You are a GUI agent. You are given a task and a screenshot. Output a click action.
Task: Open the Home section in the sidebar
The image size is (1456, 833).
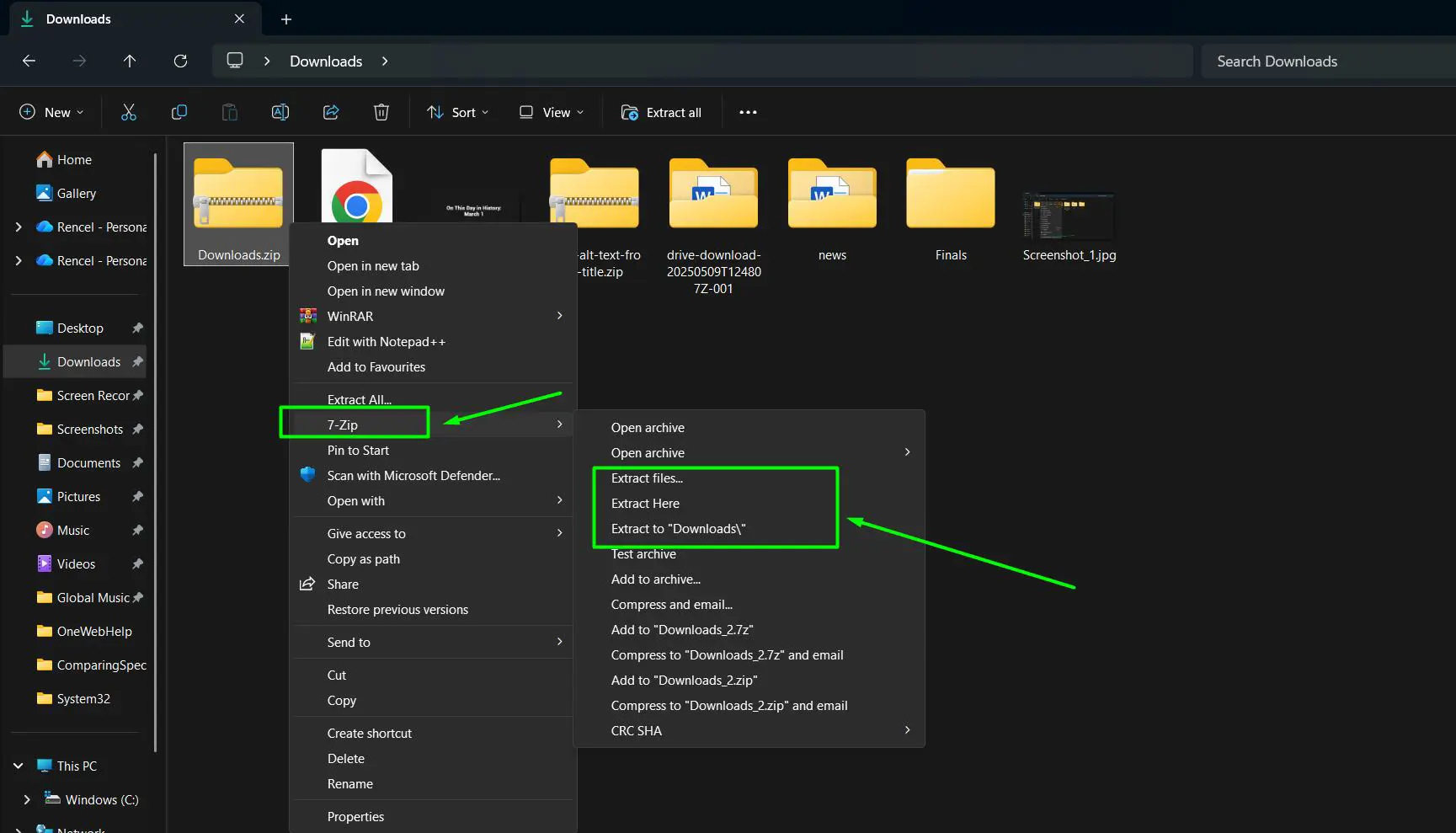click(73, 159)
